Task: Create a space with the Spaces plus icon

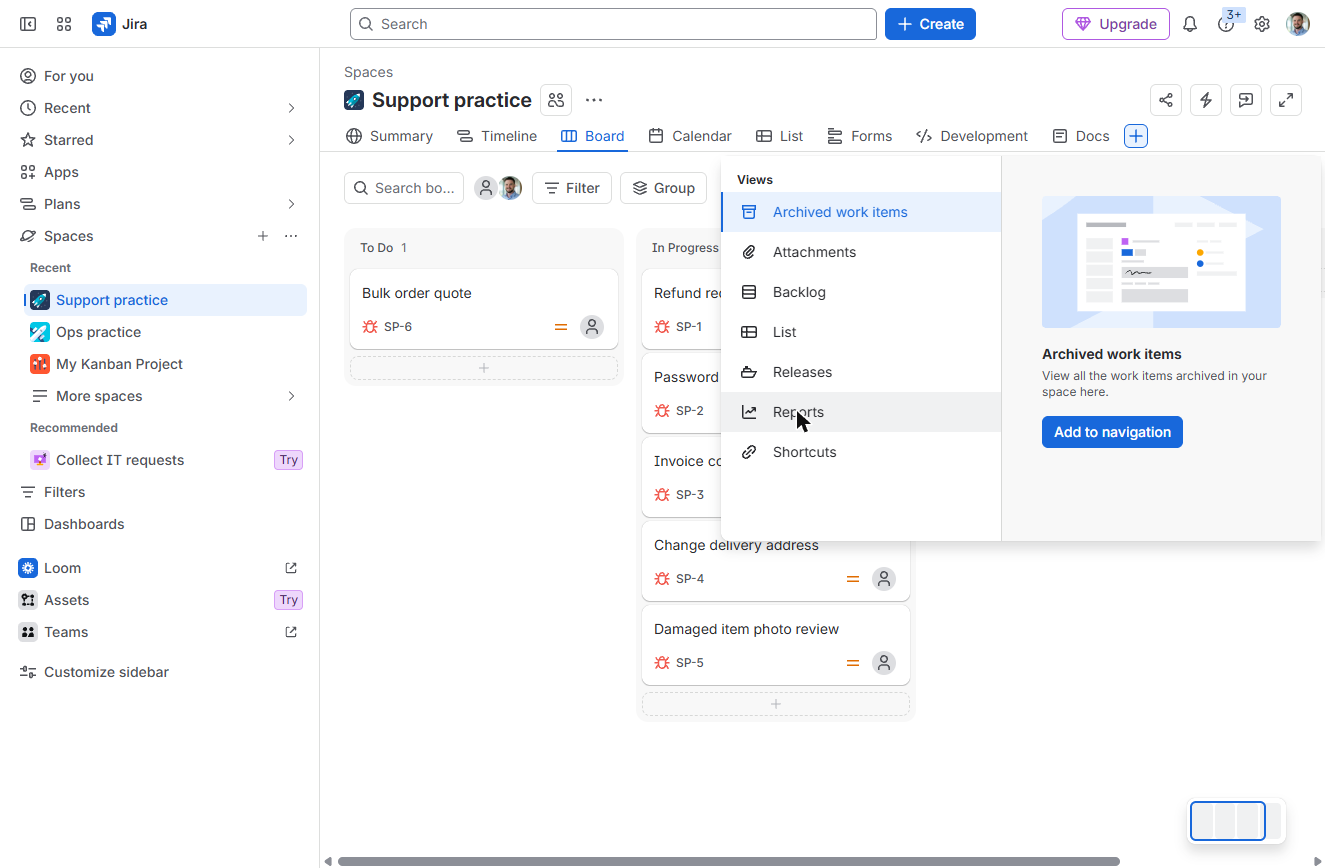Action: pos(263,236)
